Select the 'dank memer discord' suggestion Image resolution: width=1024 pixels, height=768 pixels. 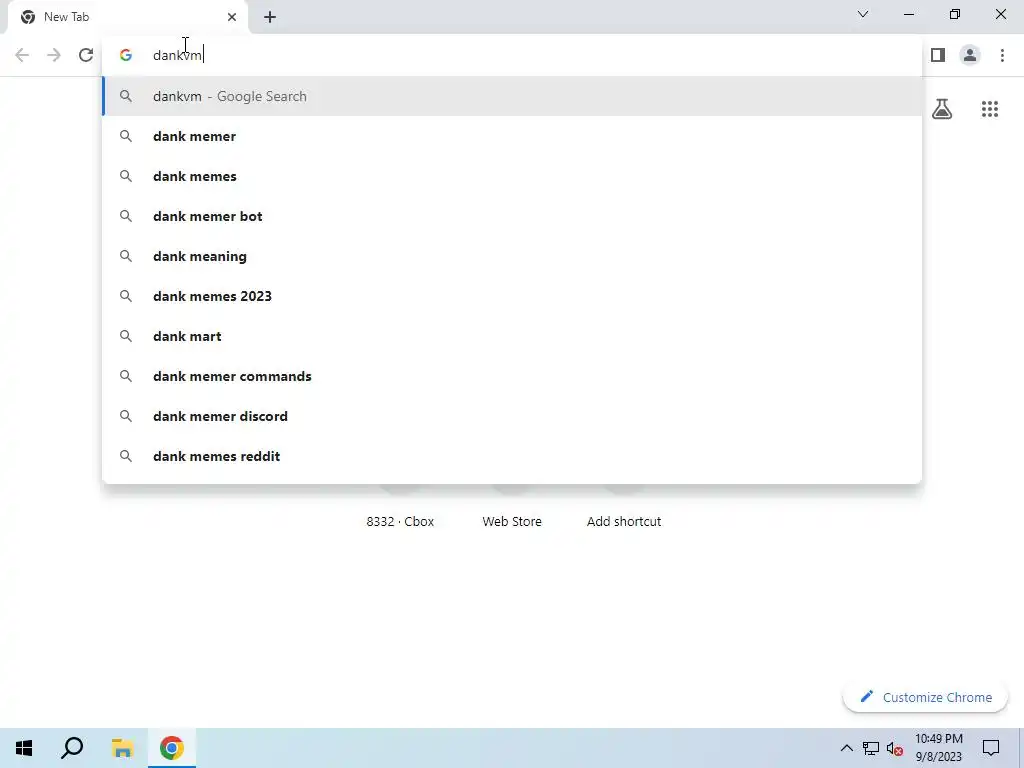pyautogui.click(x=512, y=416)
